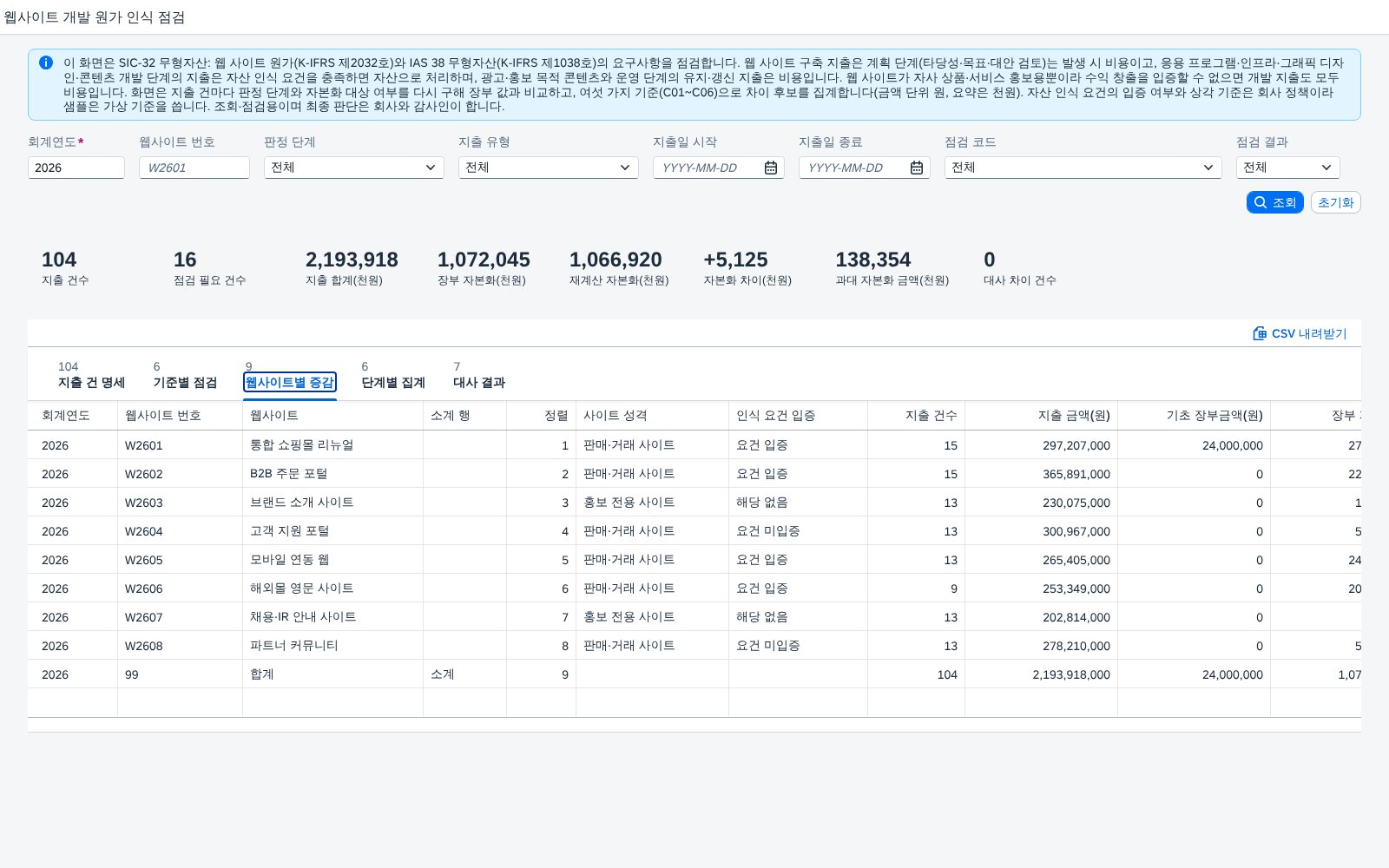Click the 사이트 성격 column header
The width and height of the screenshot is (1389, 868).
652,416
